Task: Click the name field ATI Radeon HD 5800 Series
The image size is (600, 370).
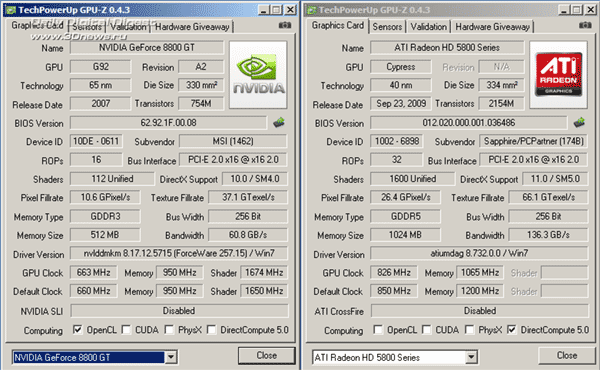Action: (x=447, y=48)
